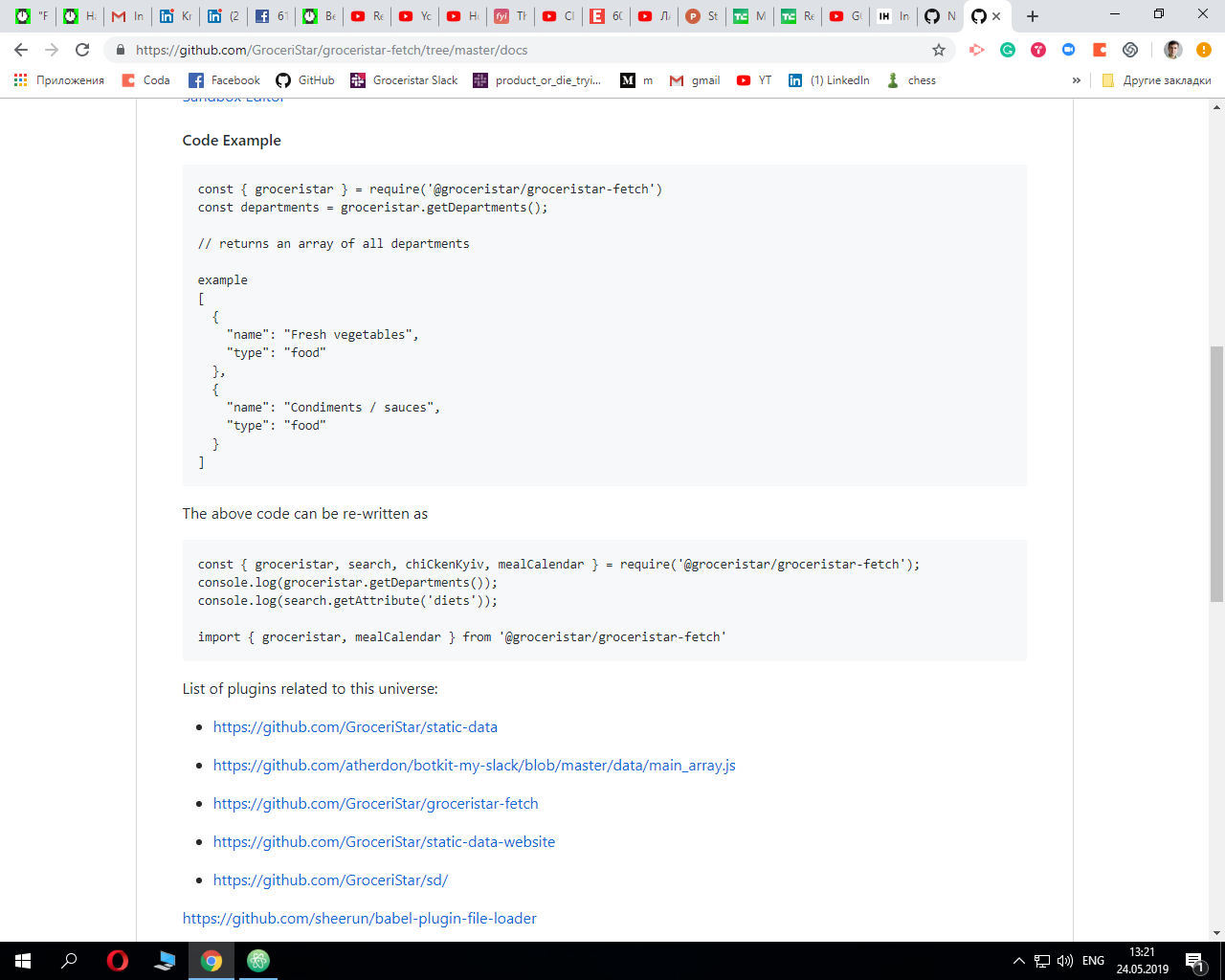Close the active GitHub tab
This screenshot has height=980, width=1225.
(996, 16)
